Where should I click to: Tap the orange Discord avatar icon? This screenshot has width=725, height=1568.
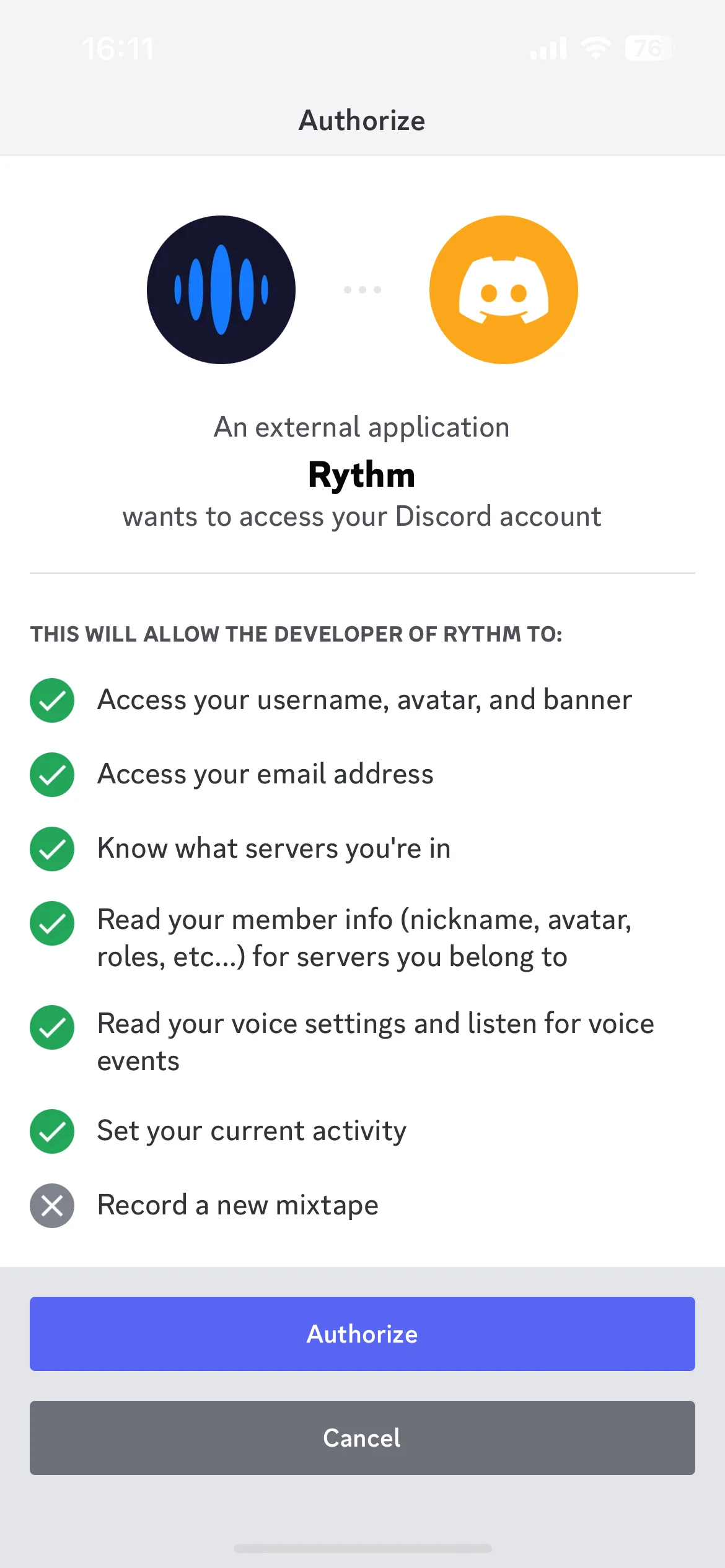pyautogui.click(x=504, y=290)
